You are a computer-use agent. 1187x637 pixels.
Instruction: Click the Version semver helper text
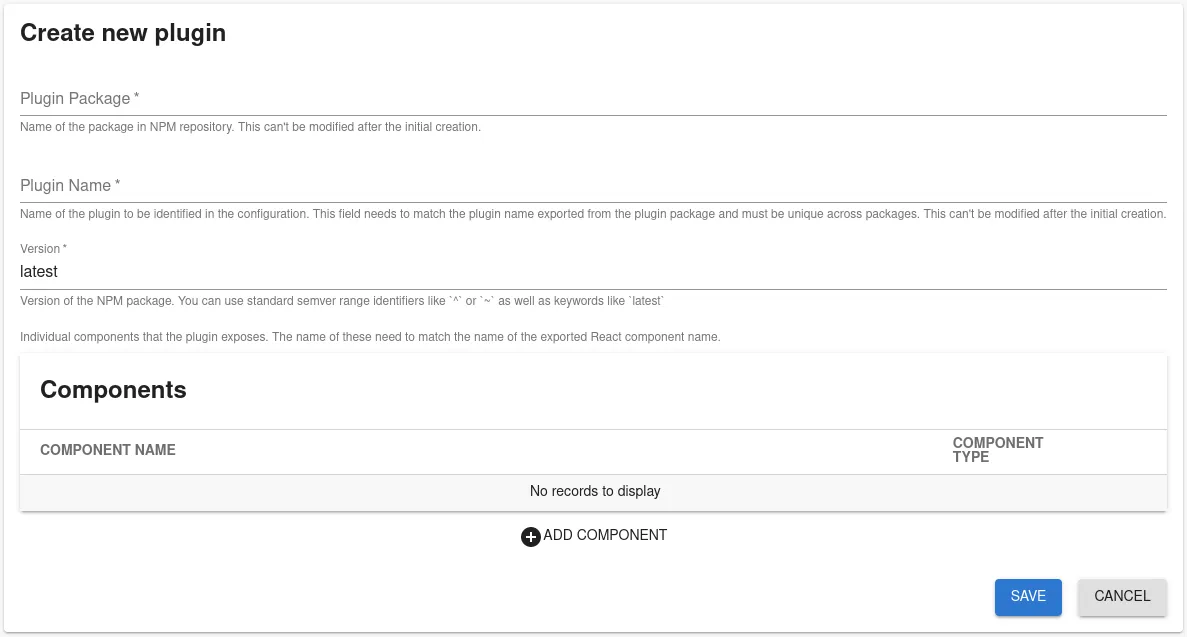[x=340, y=300]
